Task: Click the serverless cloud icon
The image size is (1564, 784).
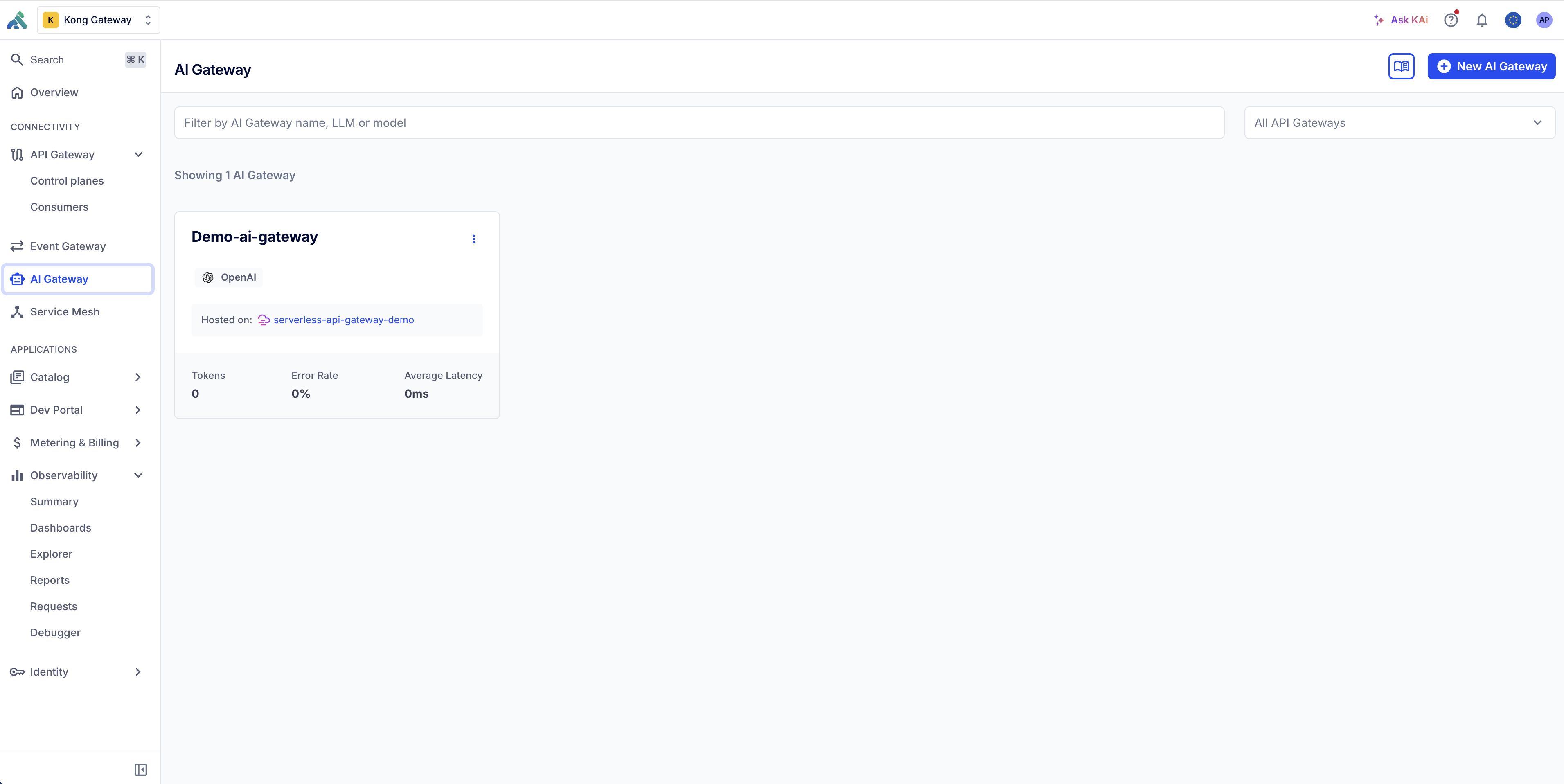Action: click(264, 320)
